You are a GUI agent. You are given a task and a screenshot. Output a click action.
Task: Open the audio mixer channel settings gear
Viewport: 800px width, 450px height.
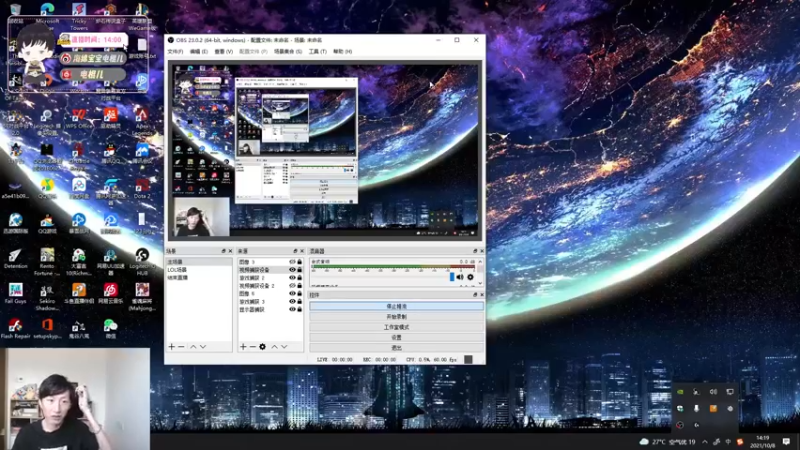click(470, 277)
